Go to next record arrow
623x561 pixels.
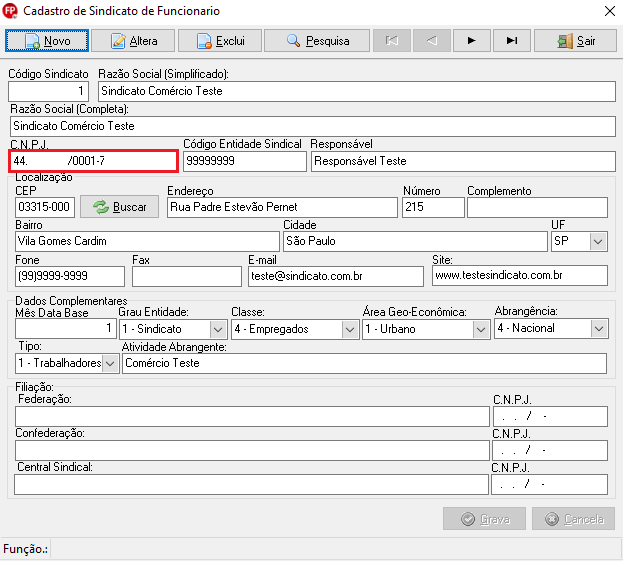pos(472,41)
